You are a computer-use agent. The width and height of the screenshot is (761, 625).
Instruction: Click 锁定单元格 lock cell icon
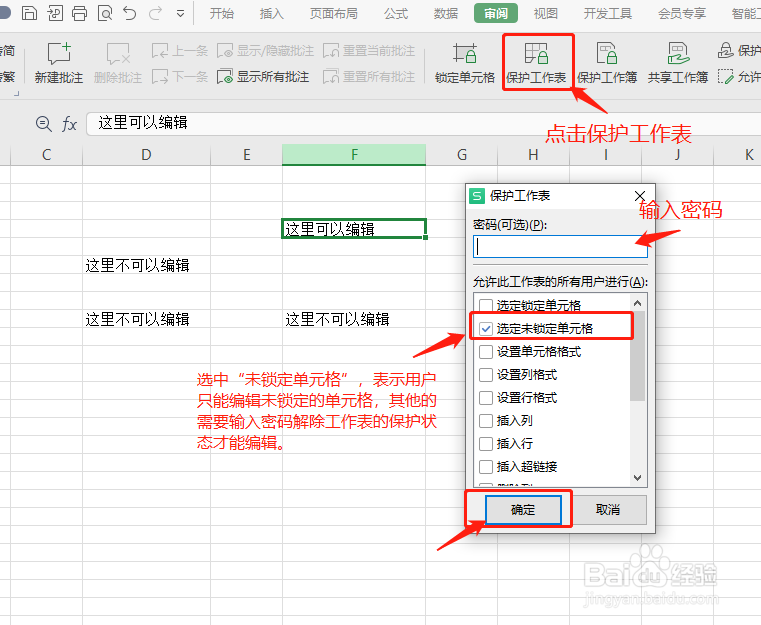[464, 63]
